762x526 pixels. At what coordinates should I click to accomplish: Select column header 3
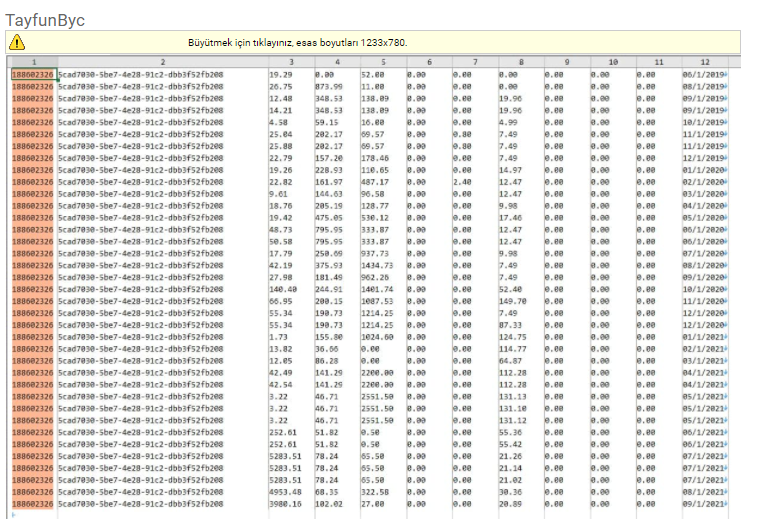click(x=291, y=62)
